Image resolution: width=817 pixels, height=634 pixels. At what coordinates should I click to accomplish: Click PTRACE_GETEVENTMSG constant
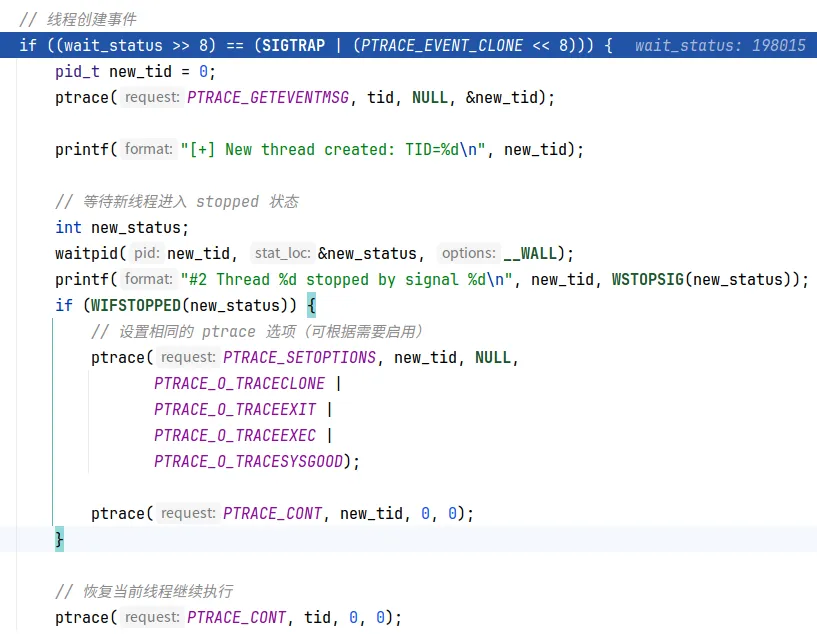coord(268,97)
